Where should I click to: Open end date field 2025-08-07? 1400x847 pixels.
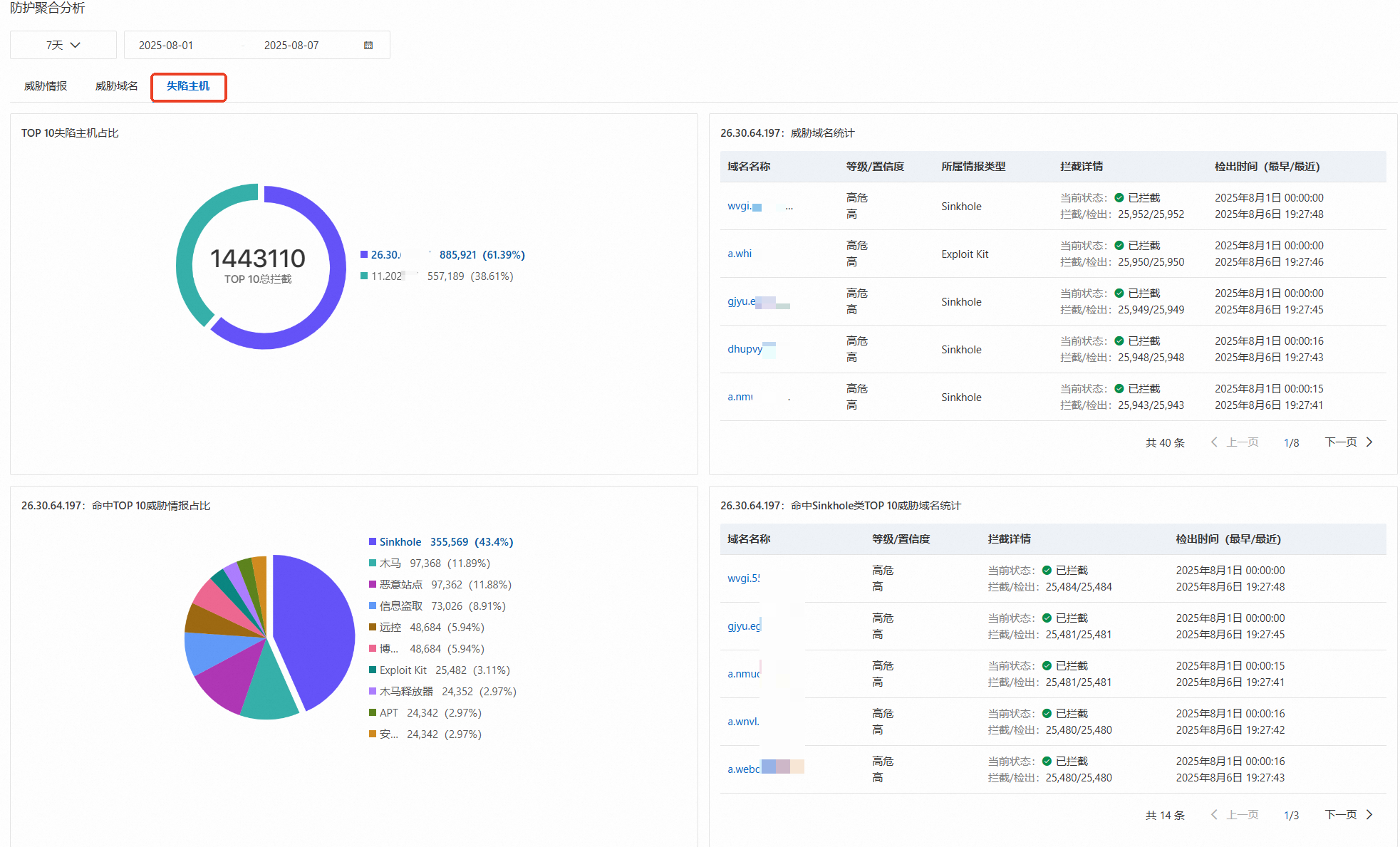291,46
